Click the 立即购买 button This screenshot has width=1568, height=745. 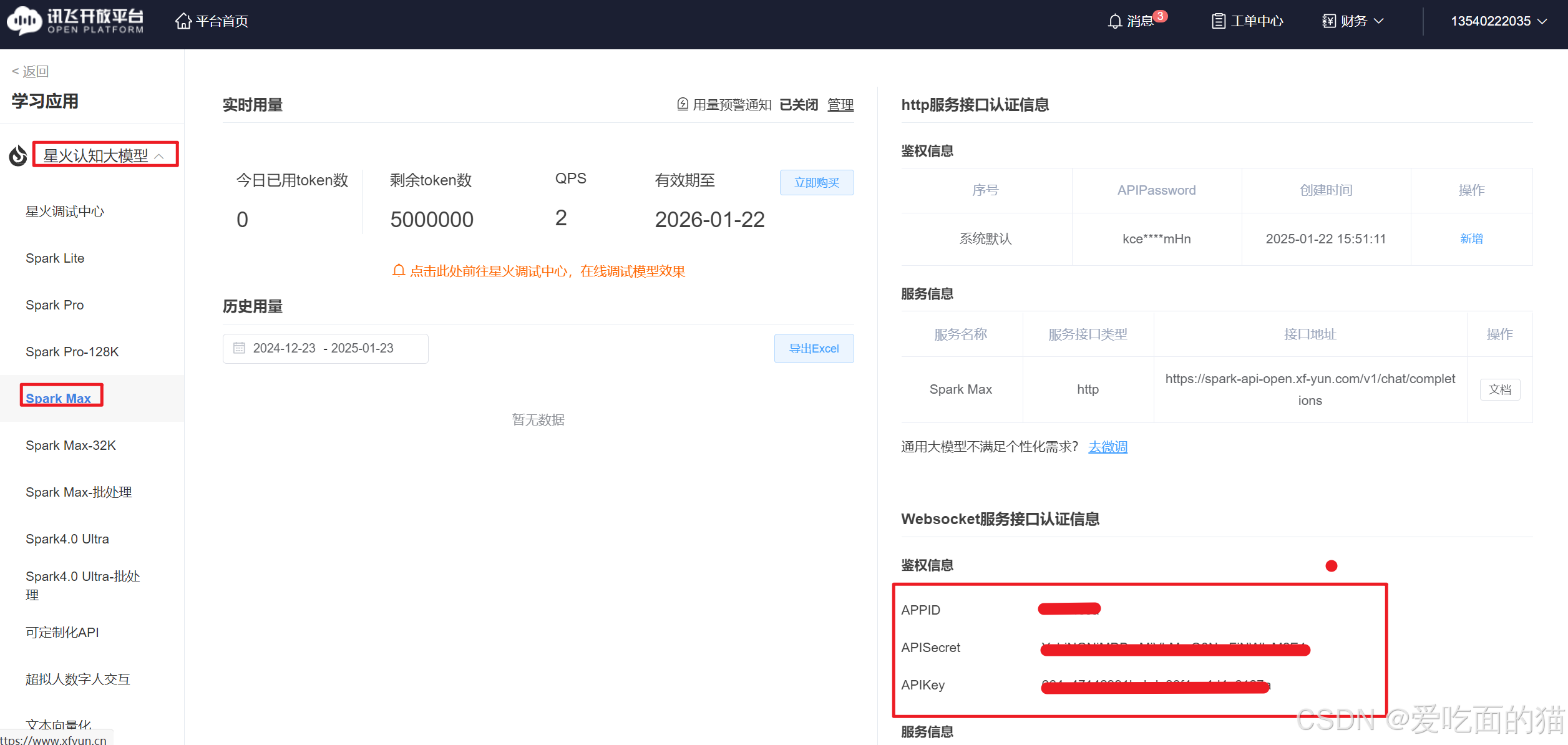click(817, 182)
